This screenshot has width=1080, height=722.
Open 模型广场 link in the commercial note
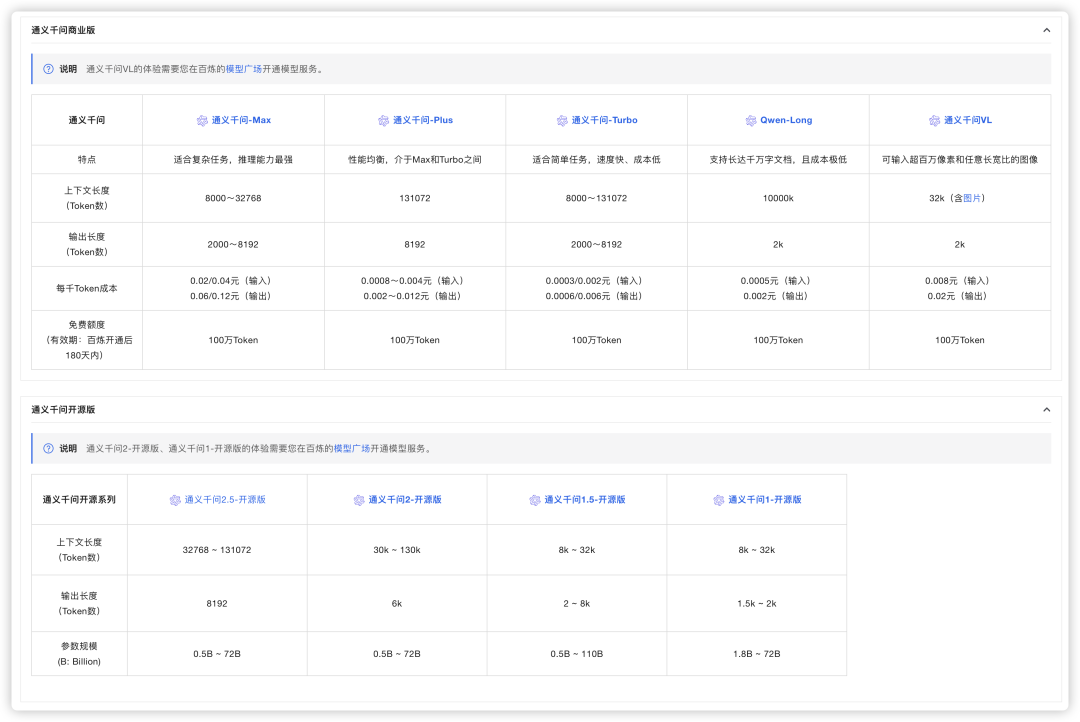coord(244,69)
